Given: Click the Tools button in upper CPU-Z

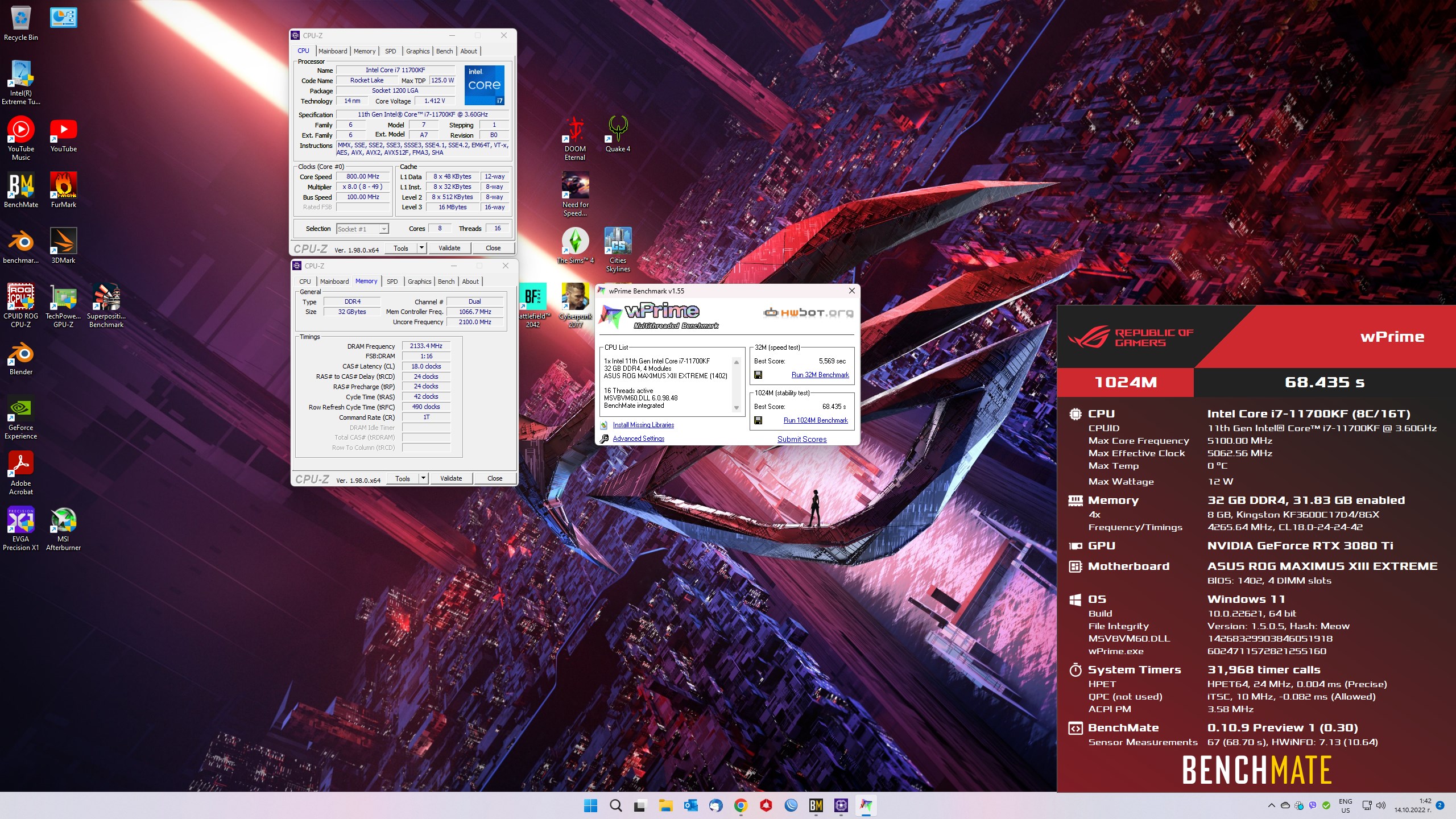Looking at the screenshot, I should 401,248.
